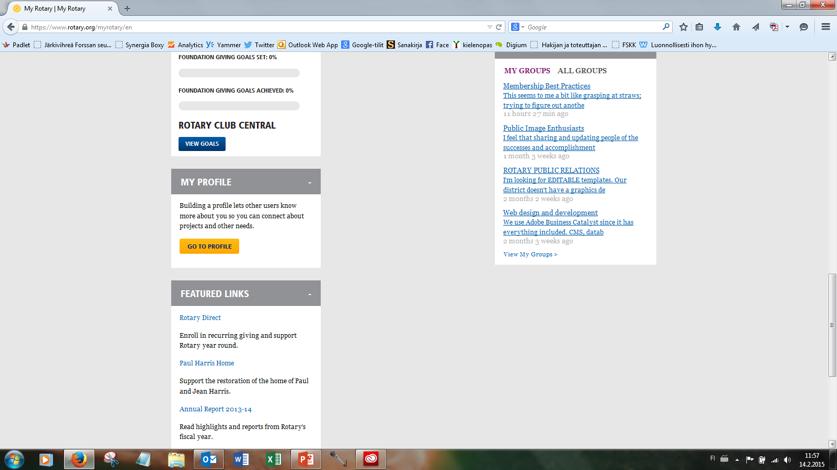Open the Rotary Direct link
837x470 pixels.
click(200, 317)
